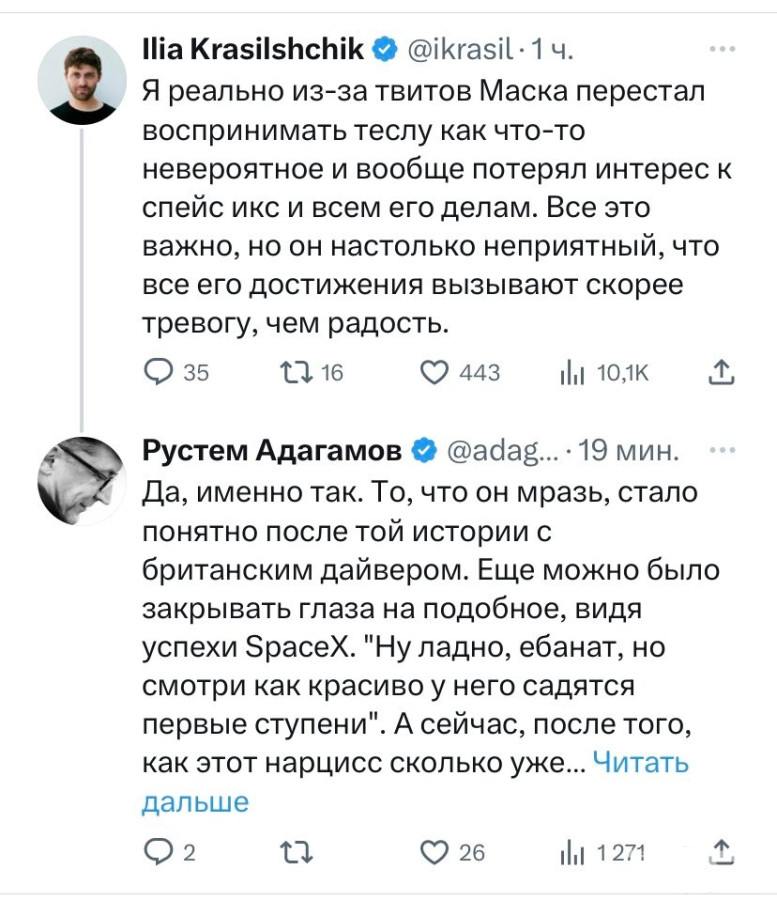The height and width of the screenshot is (900, 777).
Task: Like Рустем Адагамов's reply
Action: pos(434,852)
